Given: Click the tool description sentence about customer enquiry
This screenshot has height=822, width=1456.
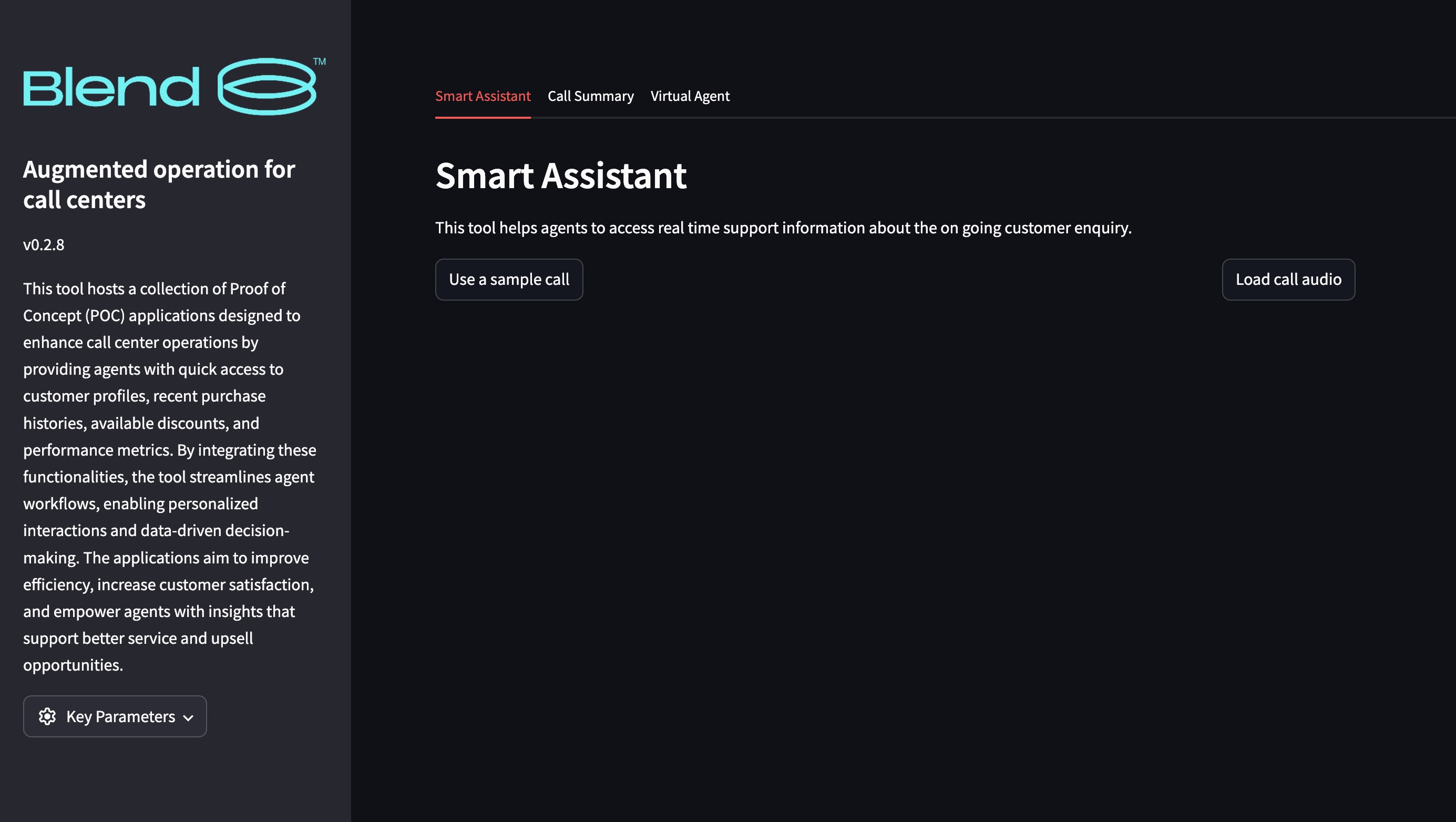Looking at the screenshot, I should coord(783,228).
